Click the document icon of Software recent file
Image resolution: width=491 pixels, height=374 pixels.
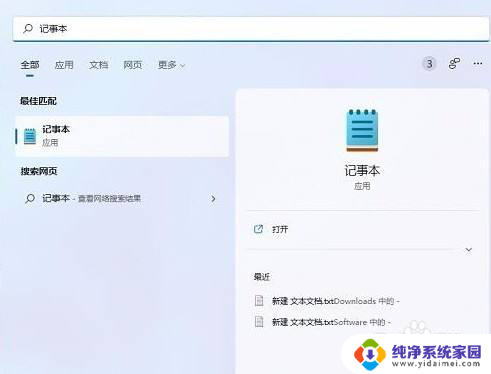tap(259, 322)
